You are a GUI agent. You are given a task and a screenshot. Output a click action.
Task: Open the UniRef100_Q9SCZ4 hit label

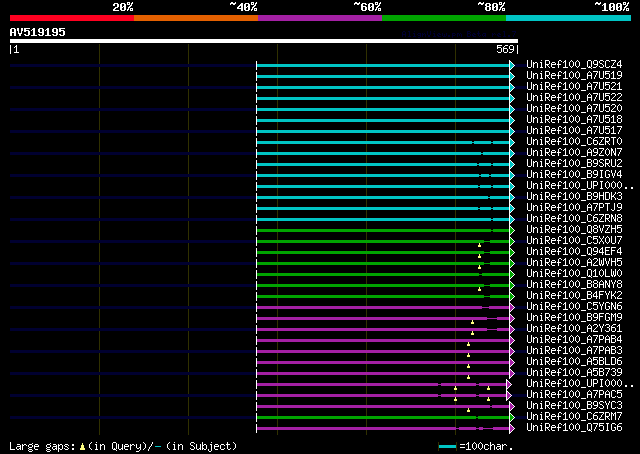tap(574, 65)
